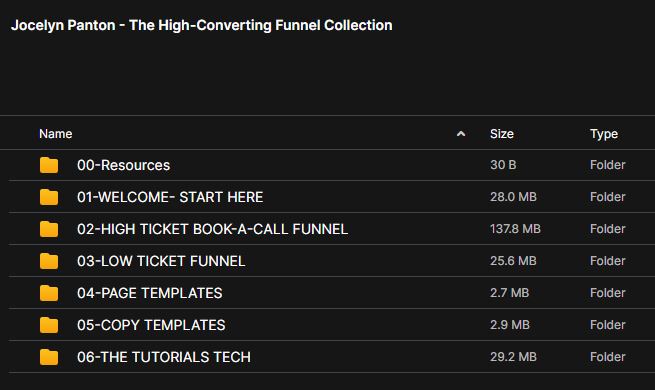
Task: Click the 03-LOW TICKET FUNNEL folder icon
Action: point(49,261)
